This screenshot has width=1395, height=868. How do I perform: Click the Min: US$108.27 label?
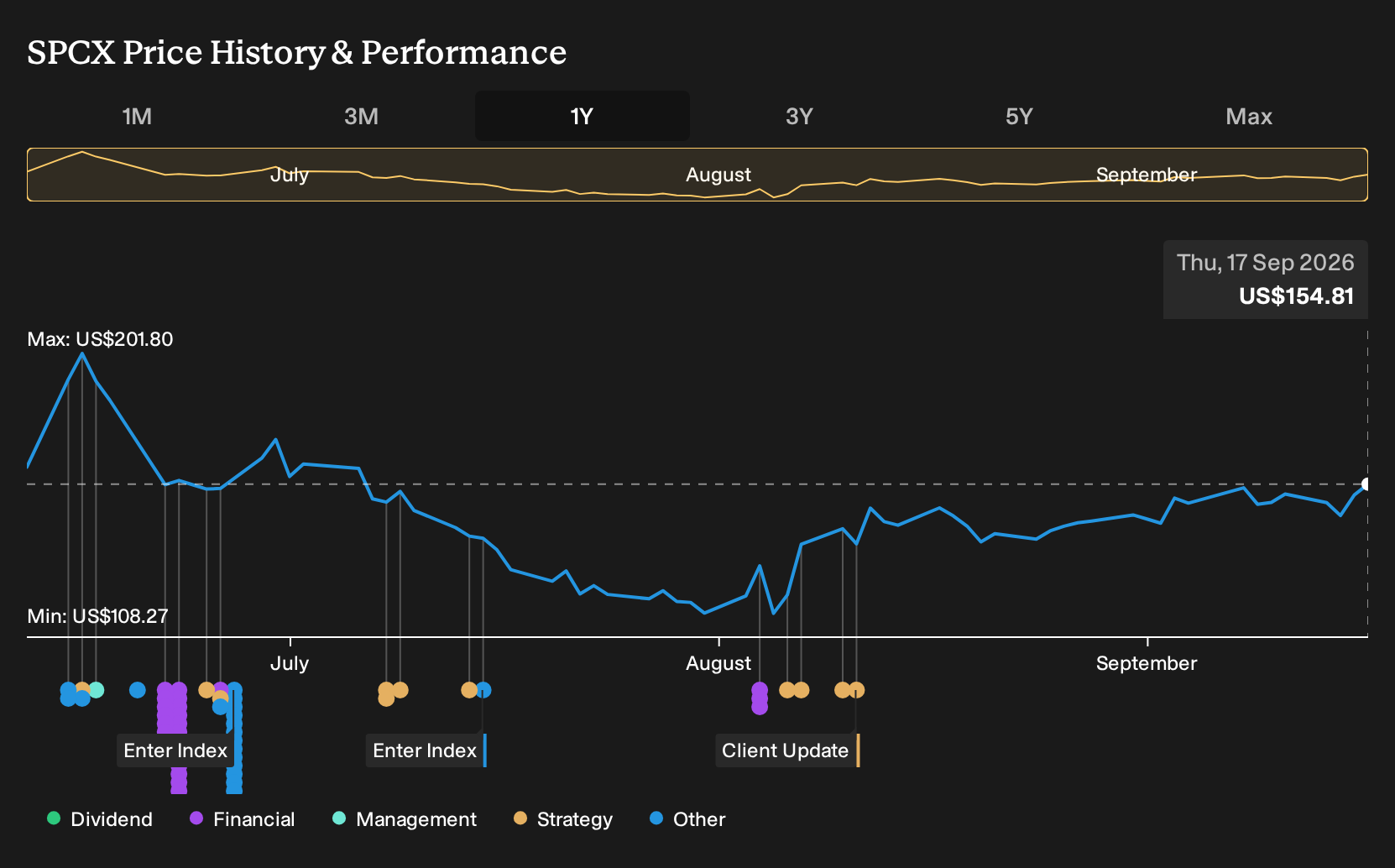[97, 616]
